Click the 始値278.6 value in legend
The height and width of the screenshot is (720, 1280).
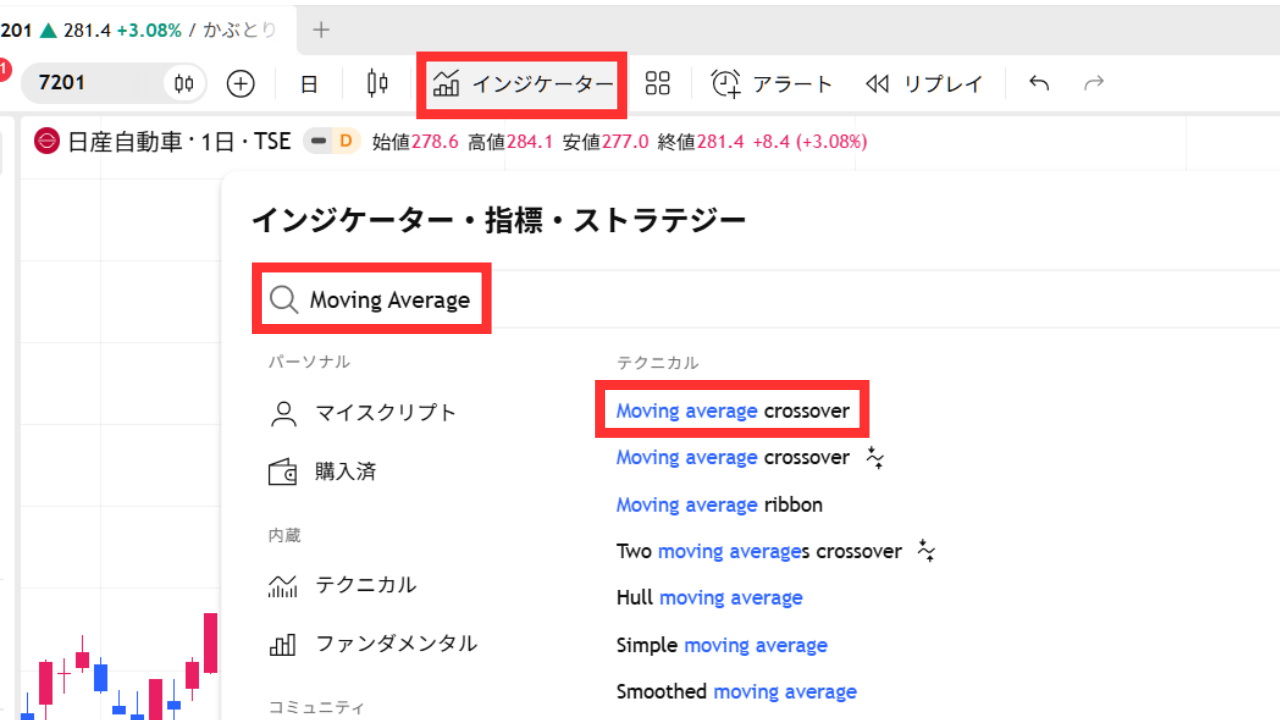[x=415, y=142]
